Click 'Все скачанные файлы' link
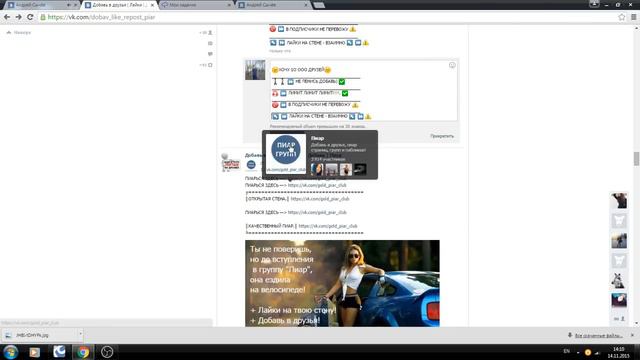640x360 pixels. (x=598, y=336)
